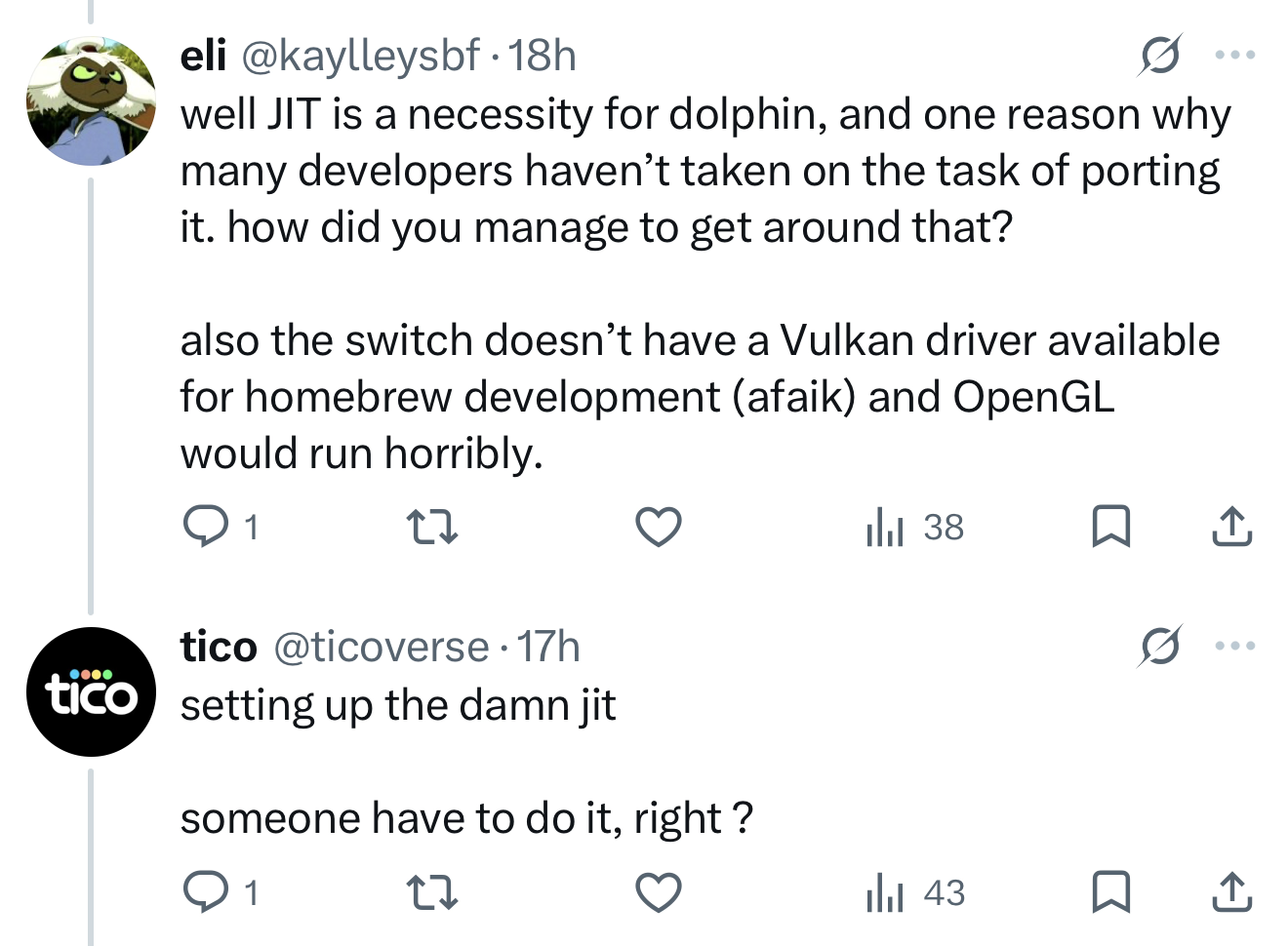The image size is (1288, 946).
Task: Retweet eli's tweet about JIT
Action: [431, 528]
